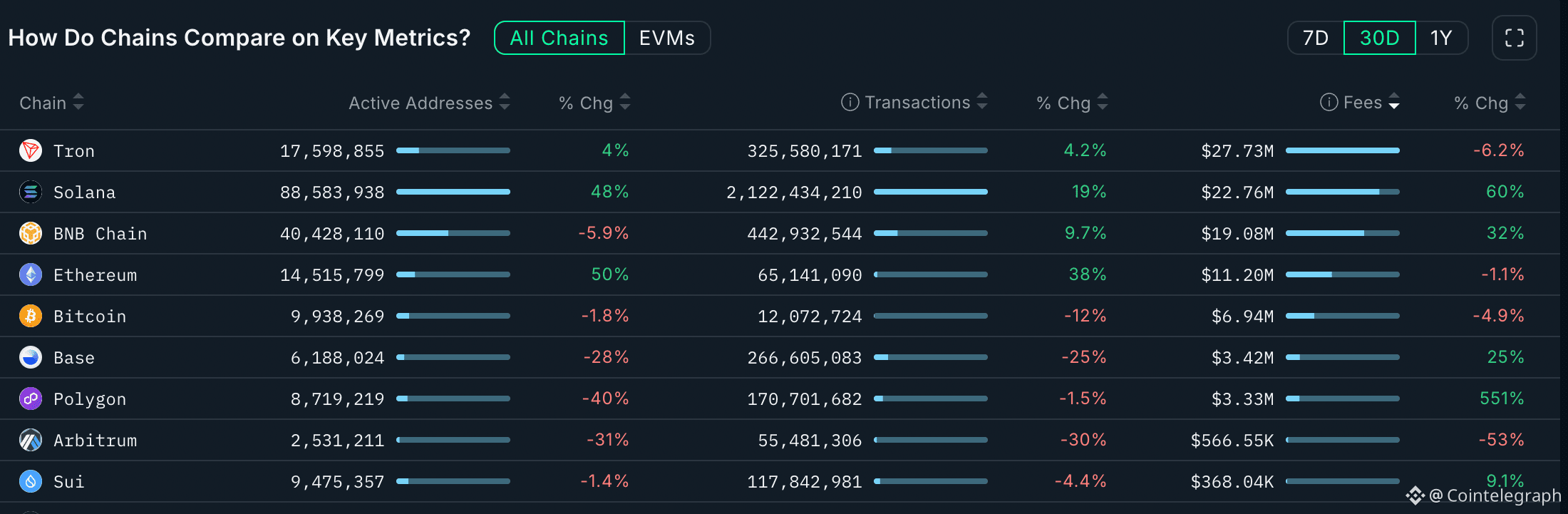Select the 30D timeframe
Viewport: 1568px width, 514px height.
[1379, 38]
